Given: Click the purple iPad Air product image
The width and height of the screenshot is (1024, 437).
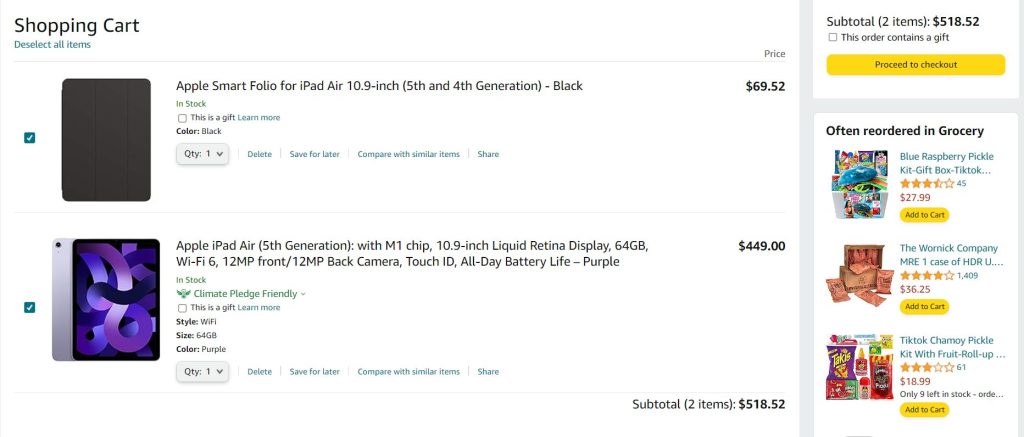Looking at the screenshot, I should tap(106, 299).
